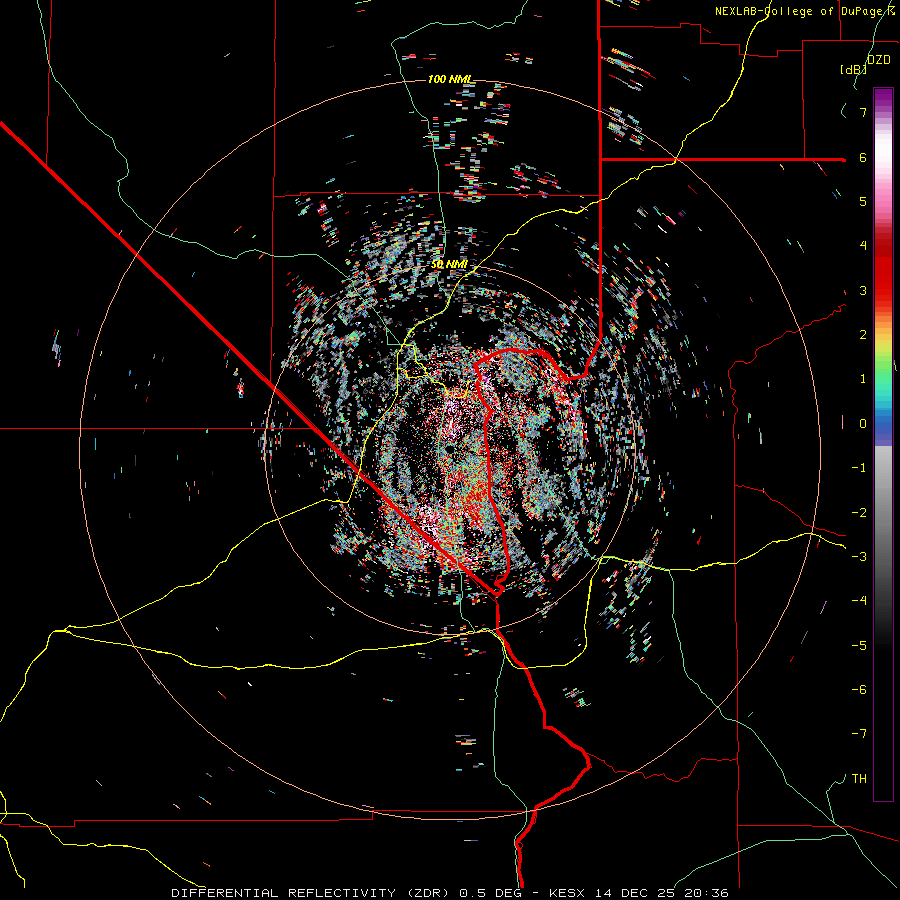Image resolution: width=900 pixels, height=900 pixels.
Task: Click the "100 NMI" range ring label
Action: pyautogui.click(x=450, y=79)
